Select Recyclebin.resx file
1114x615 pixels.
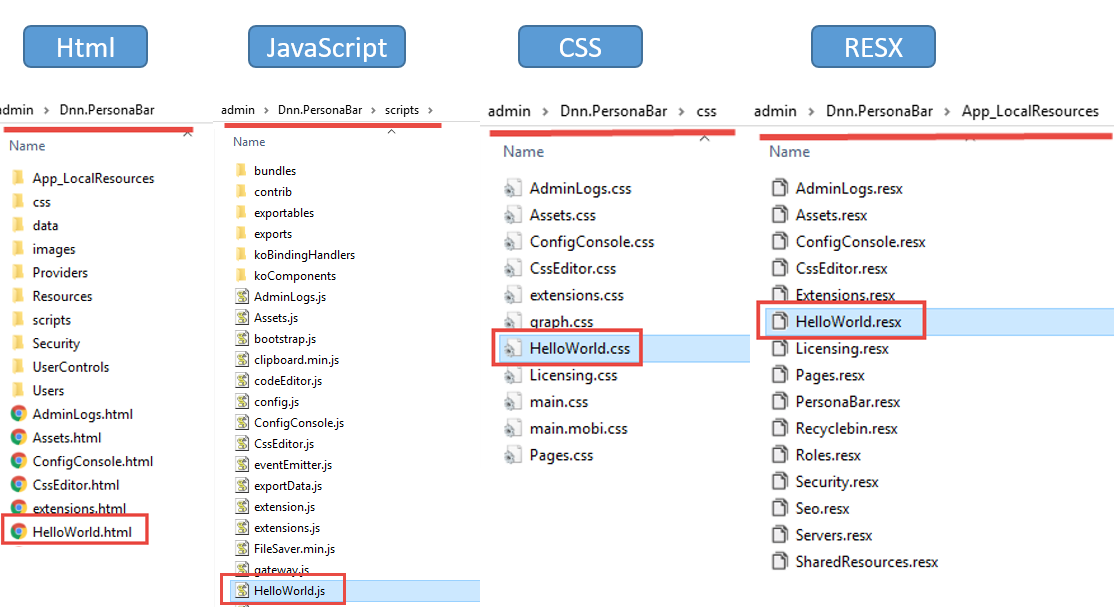pos(846,428)
